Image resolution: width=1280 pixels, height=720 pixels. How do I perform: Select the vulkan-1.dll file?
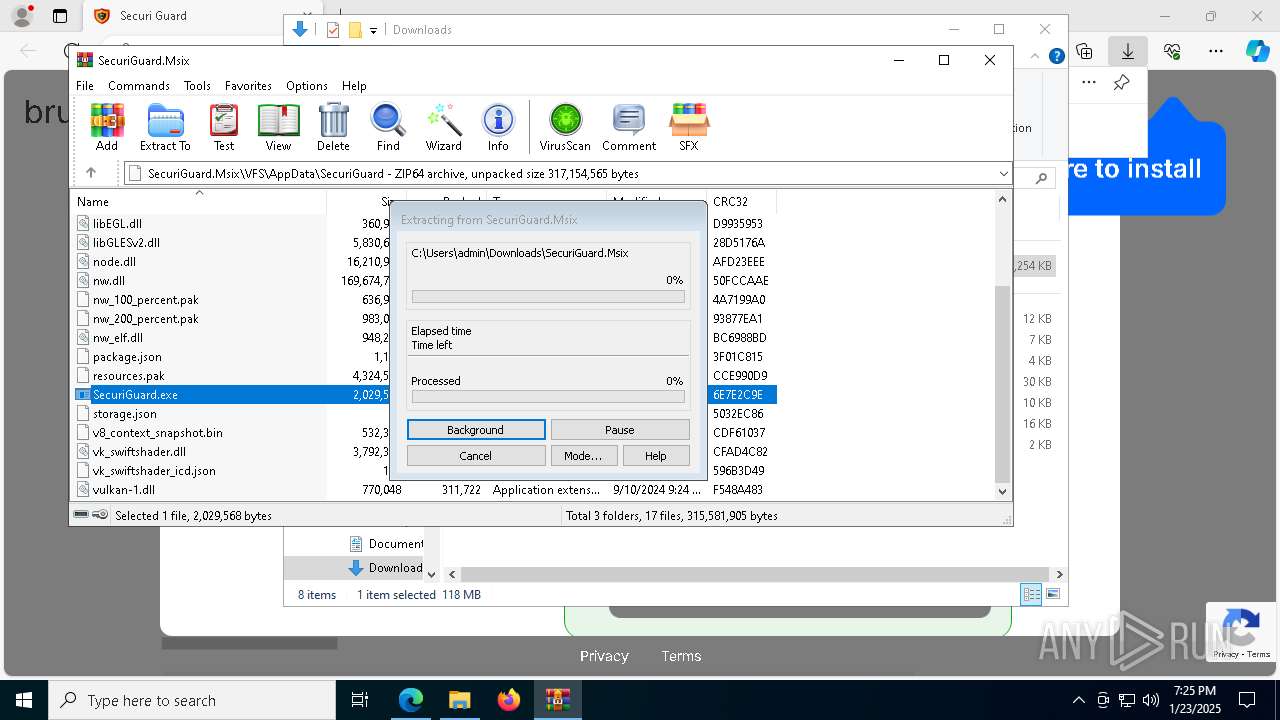(x=123, y=490)
